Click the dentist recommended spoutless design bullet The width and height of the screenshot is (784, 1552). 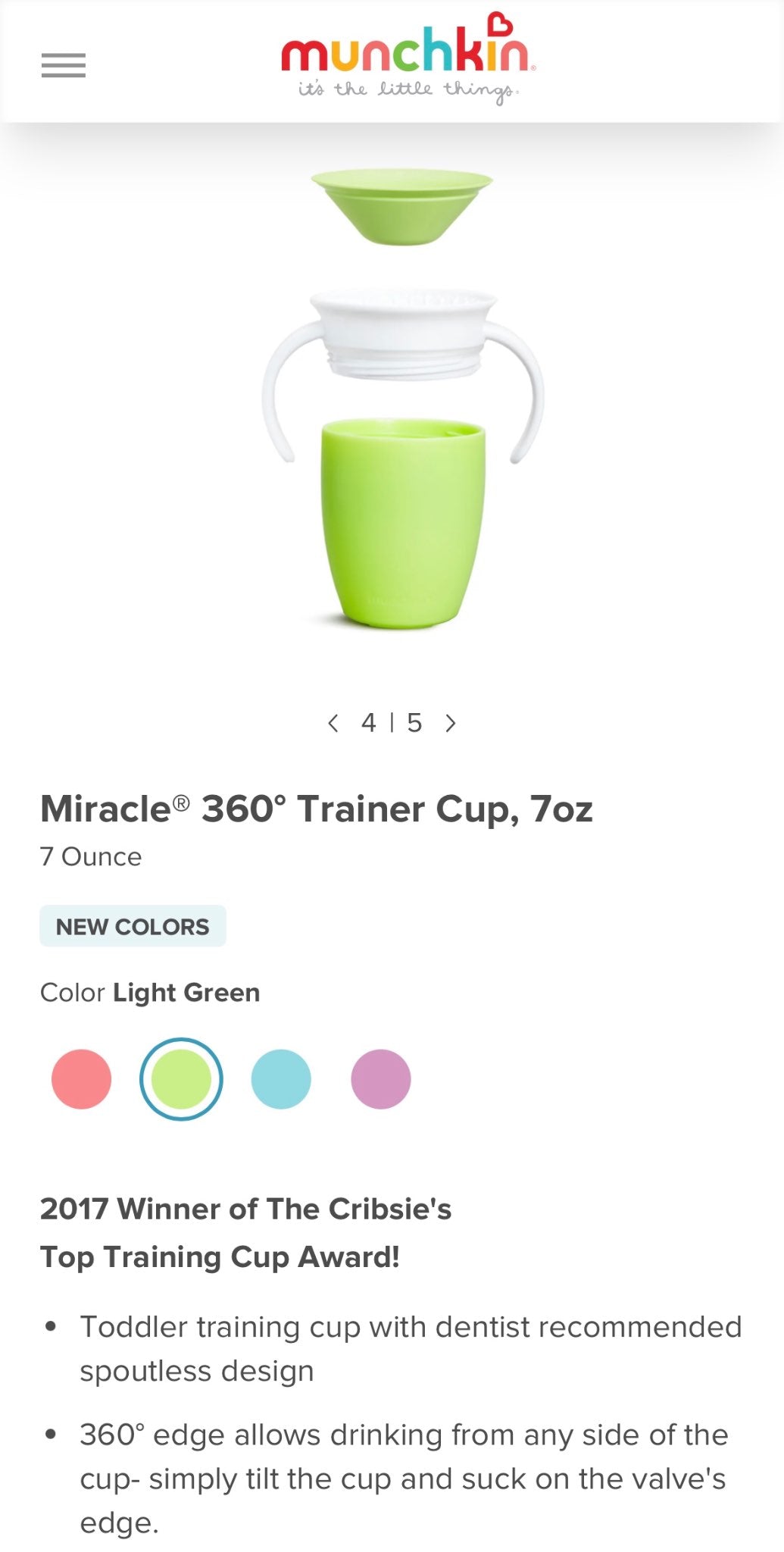pyautogui.click(x=411, y=1349)
